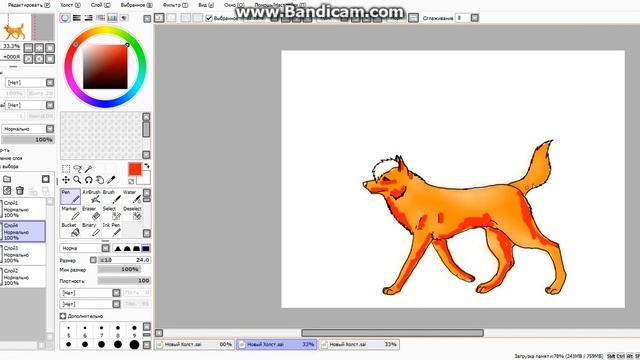Adjust the Мин размер slider

click(x=119, y=269)
